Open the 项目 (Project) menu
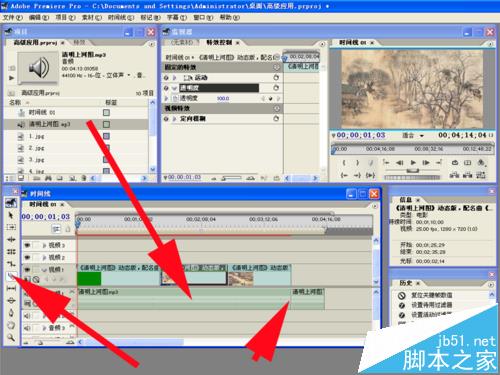500x375 pixels. 65,17
